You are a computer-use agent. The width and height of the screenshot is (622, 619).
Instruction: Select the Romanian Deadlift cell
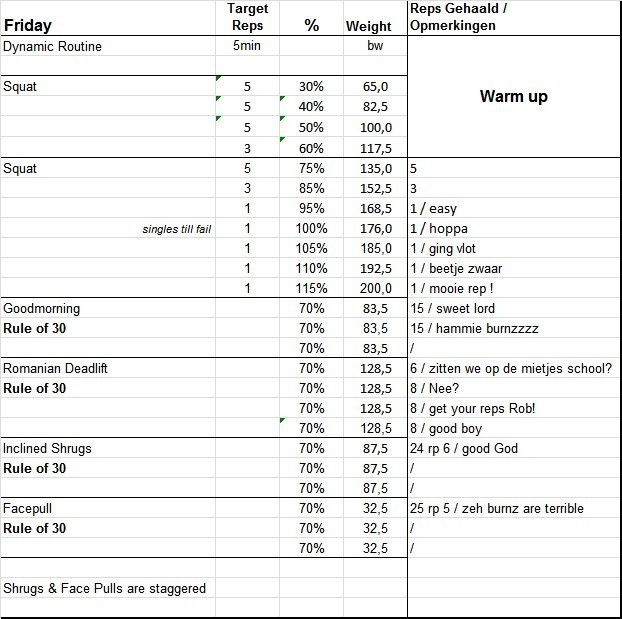pos(57,369)
